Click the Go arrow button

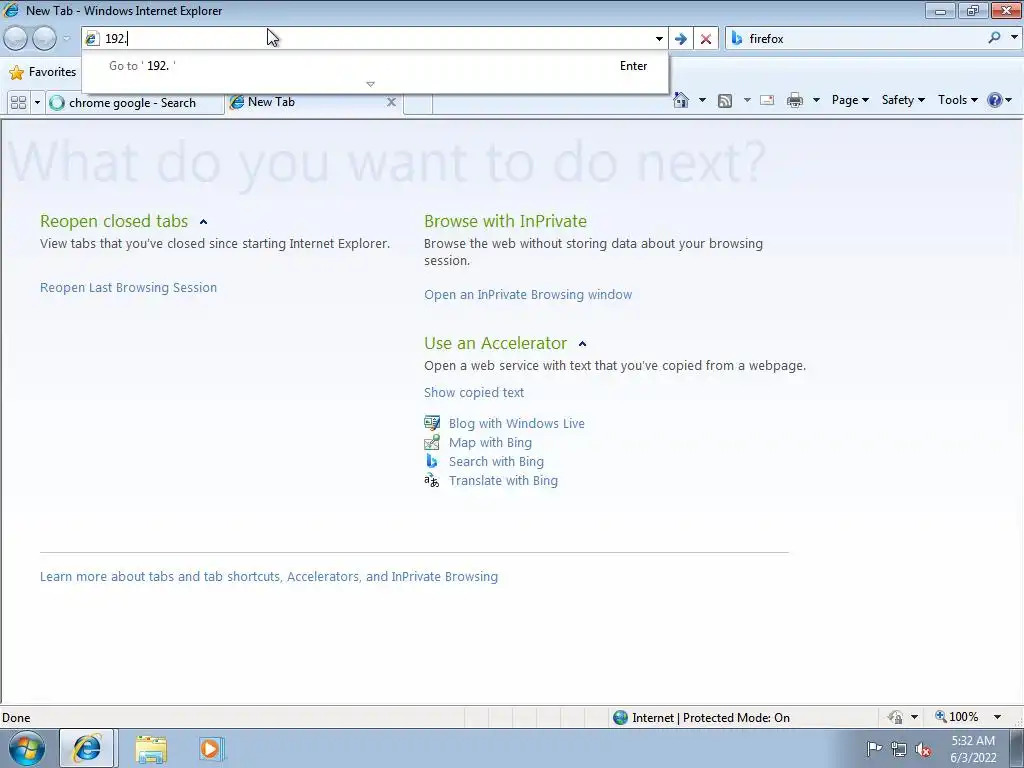[x=680, y=39]
